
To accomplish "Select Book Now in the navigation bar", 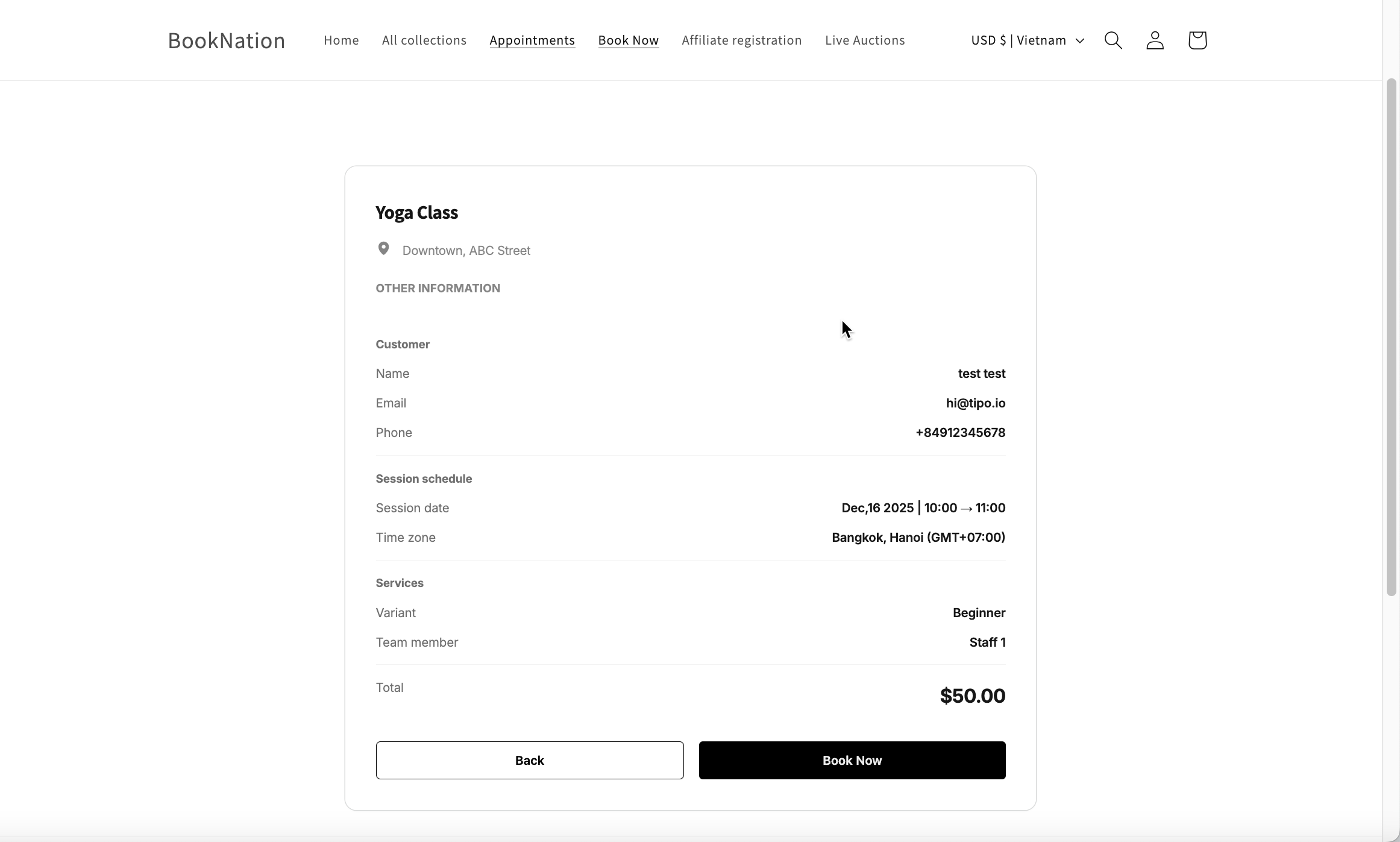I will coord(628,40).
